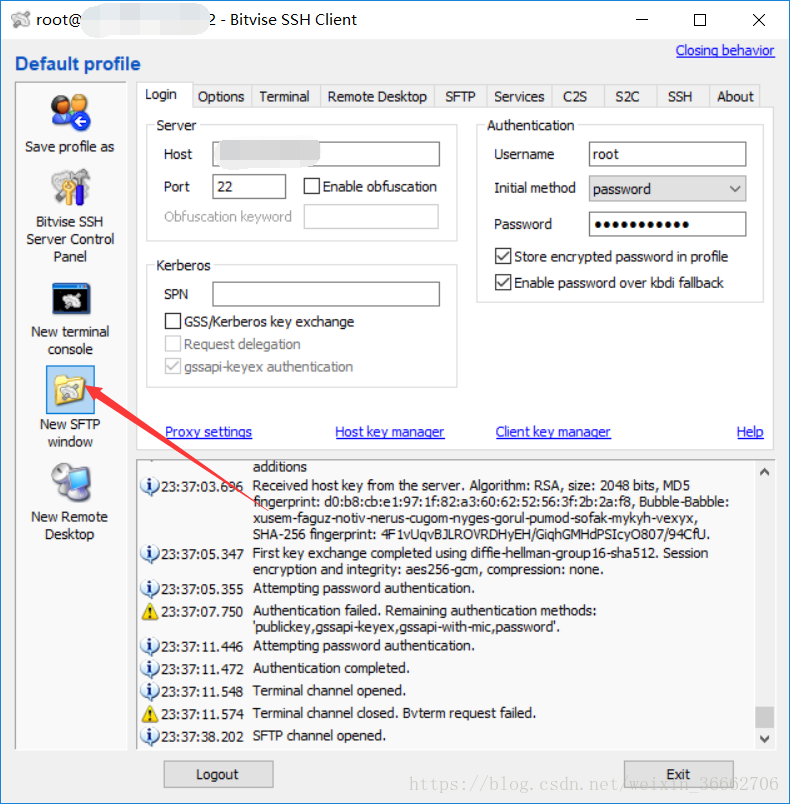Viewport: 790px width, 804px height.
Task: Click info icon for 23:37:11.446 log entry
Action: click(149, 646)
